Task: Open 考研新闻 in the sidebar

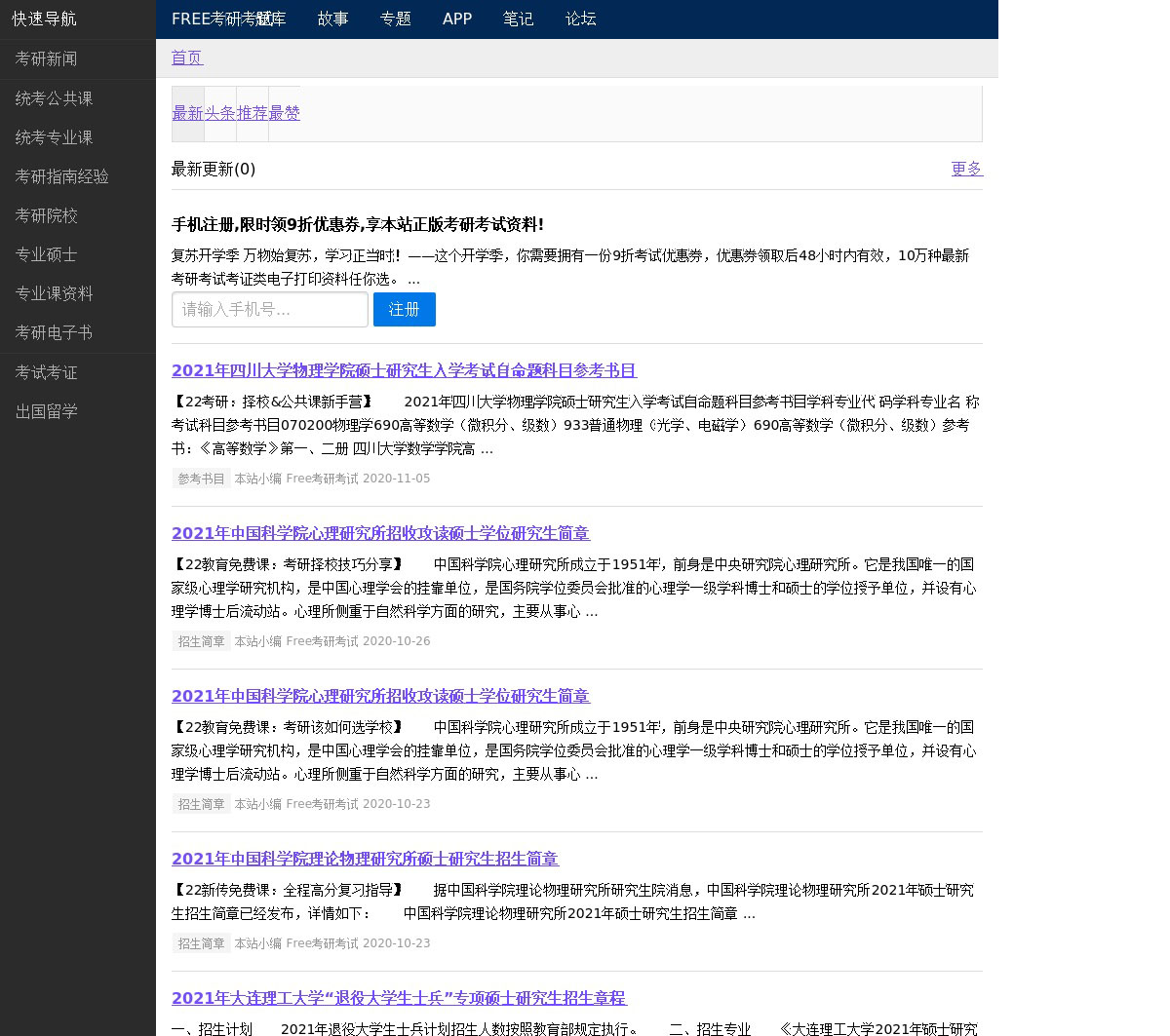Action: tap(46, 59)
